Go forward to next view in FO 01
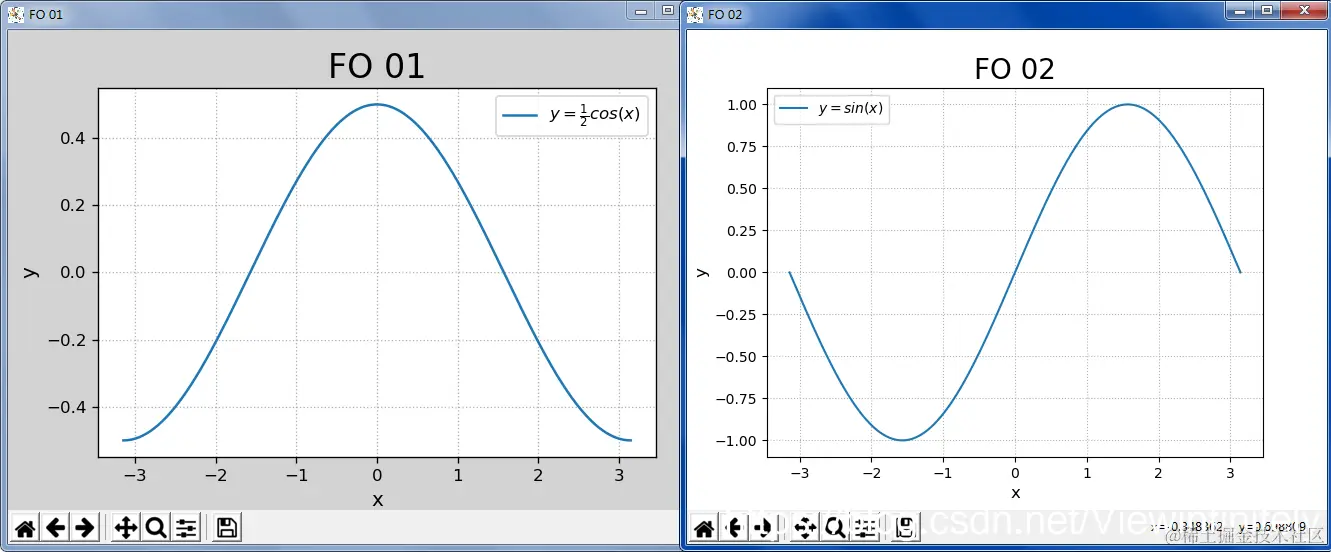Image resolution: width=1331 pixels, height=552 pixels. pos(86,527)
